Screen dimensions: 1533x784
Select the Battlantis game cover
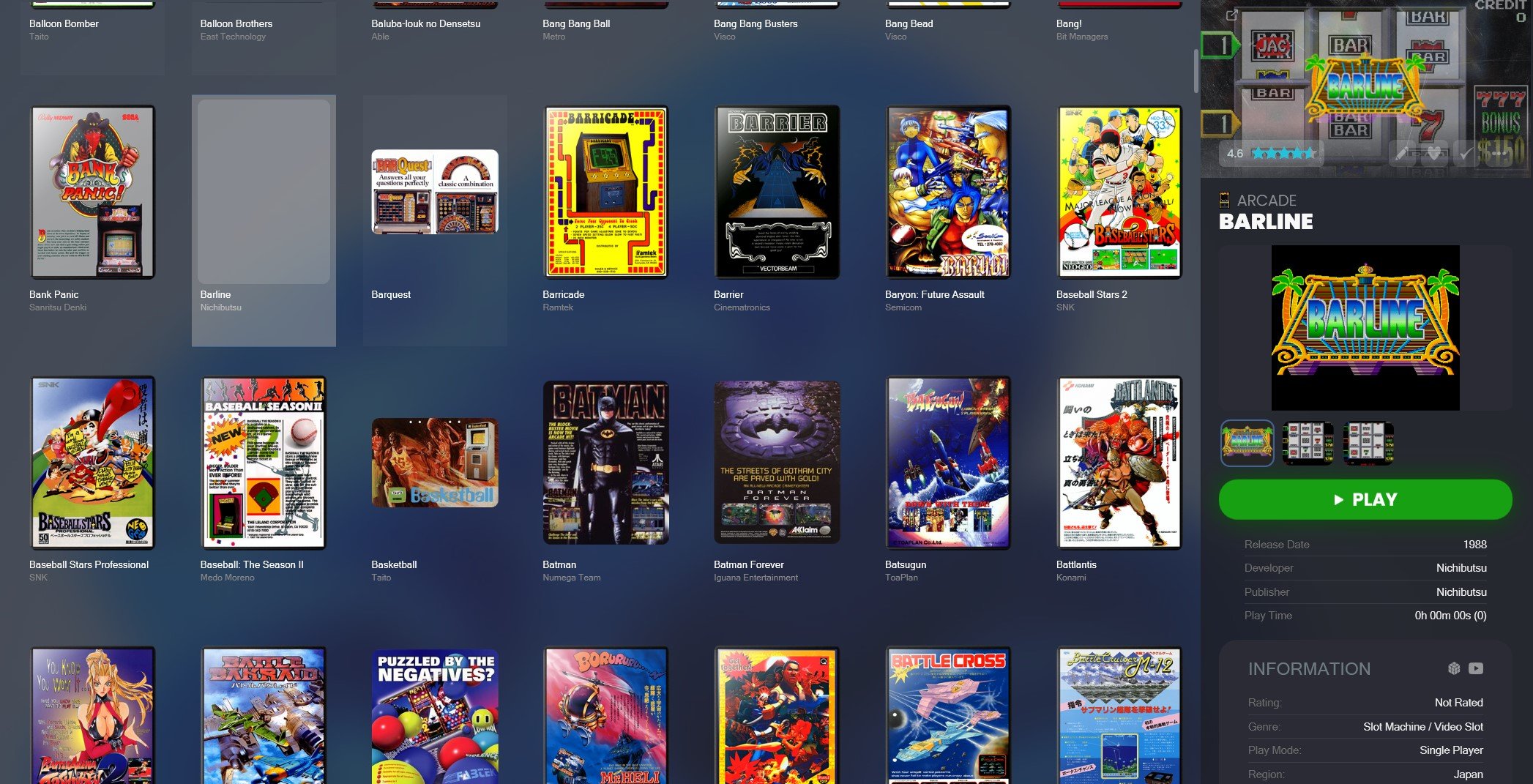click(1119, 463)
